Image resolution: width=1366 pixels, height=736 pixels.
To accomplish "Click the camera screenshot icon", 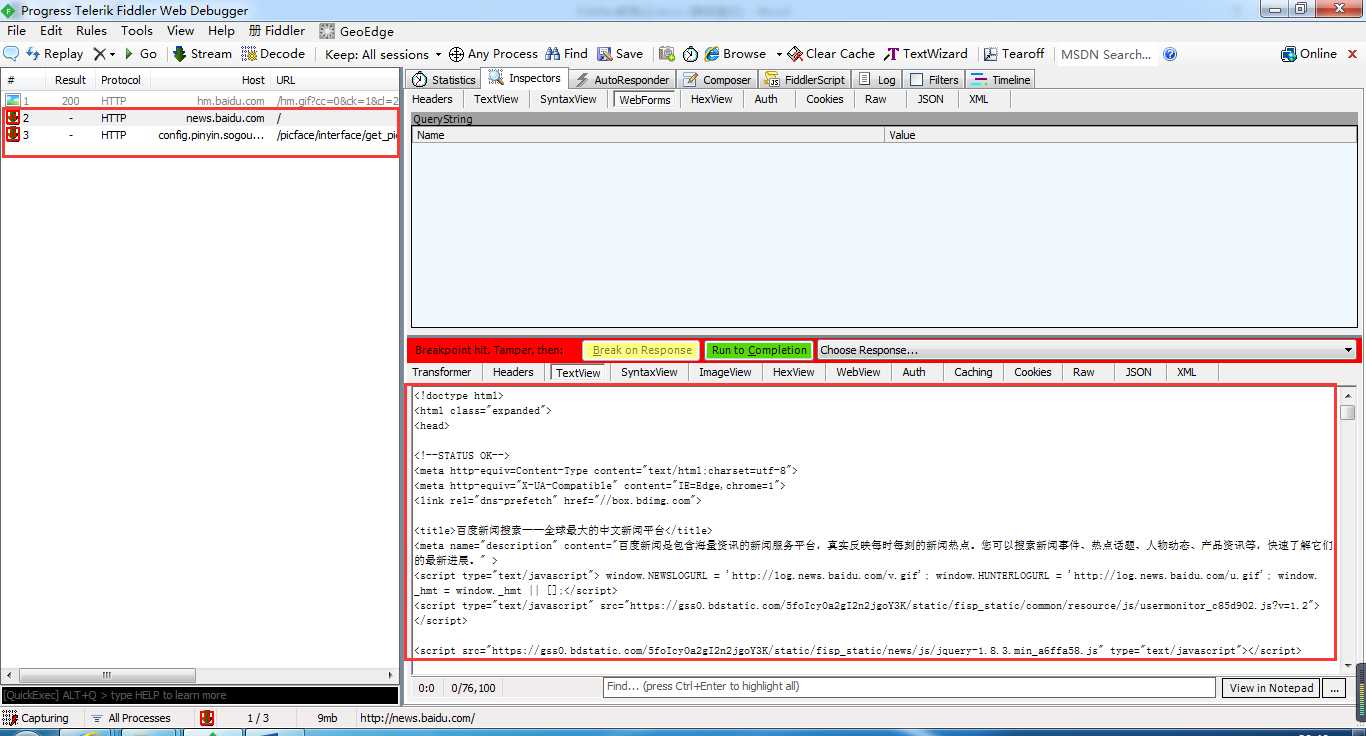I will tap(666, 54).
